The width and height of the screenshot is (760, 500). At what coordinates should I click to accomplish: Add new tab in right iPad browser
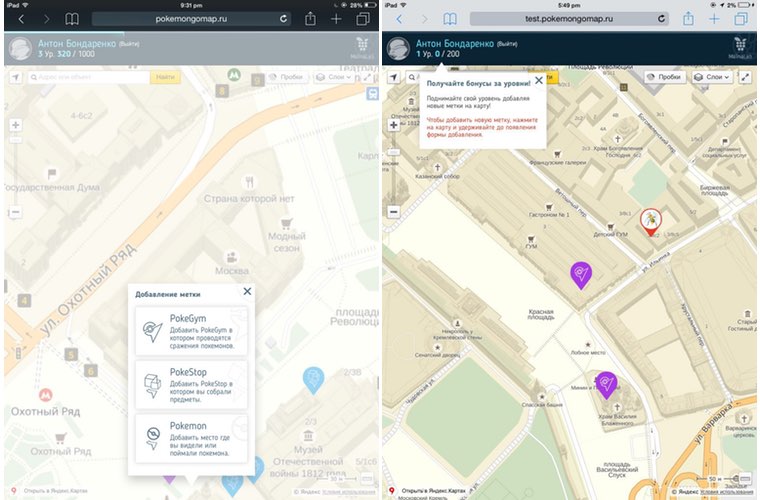tap(714, 19)
